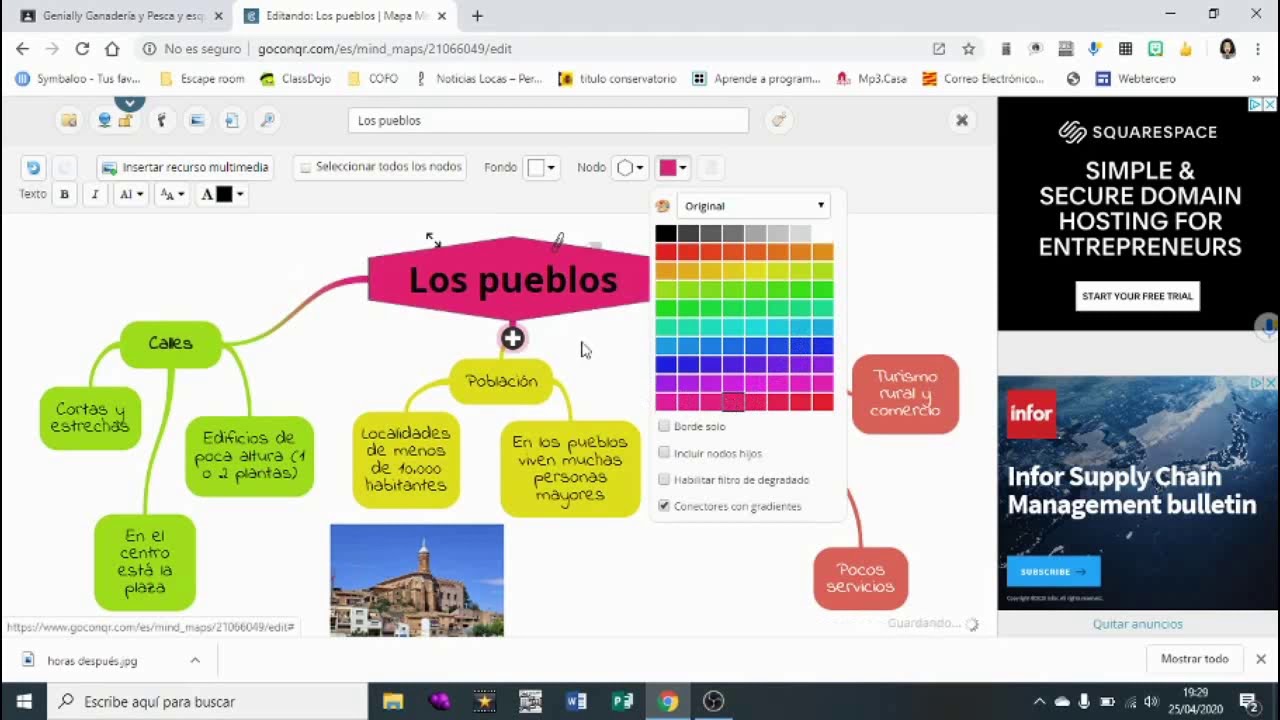Viewport: 1280px width, 720px height.
Task: Toggle Borde solo checkbox
Action: pyautogui.click(x=664, y=426)
